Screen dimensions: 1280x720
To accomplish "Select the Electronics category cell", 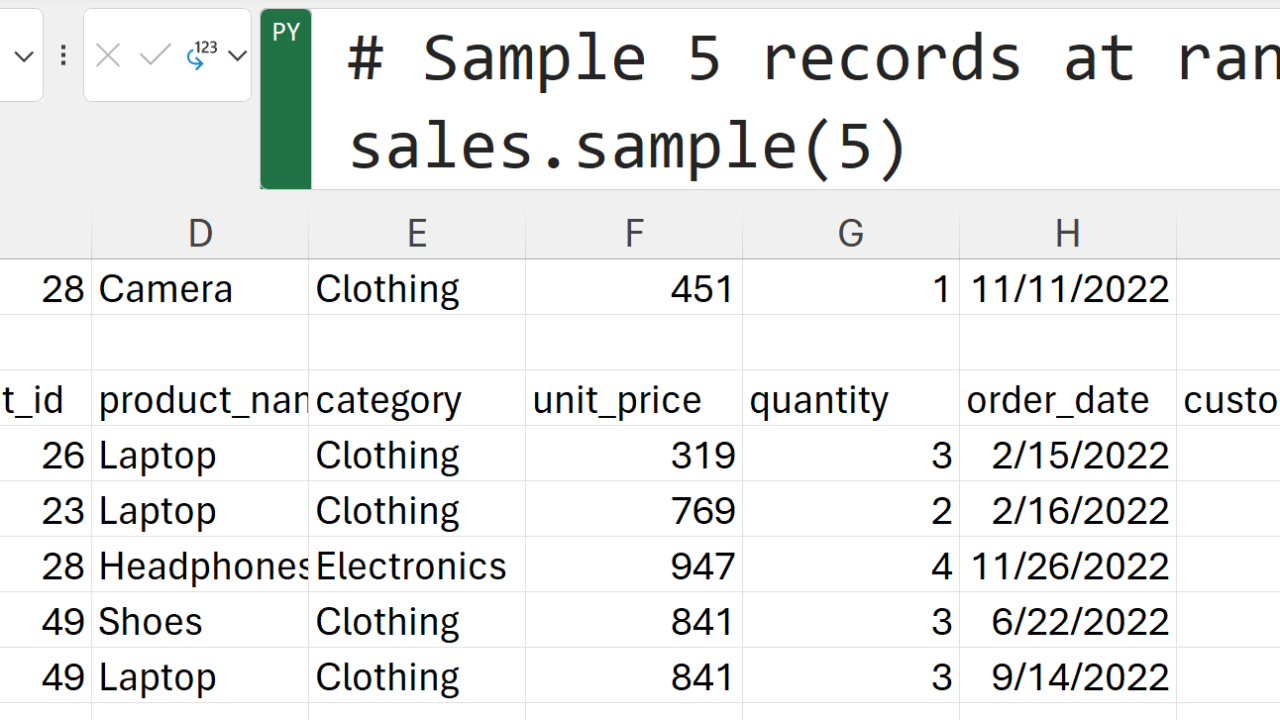I will (417, 566).
